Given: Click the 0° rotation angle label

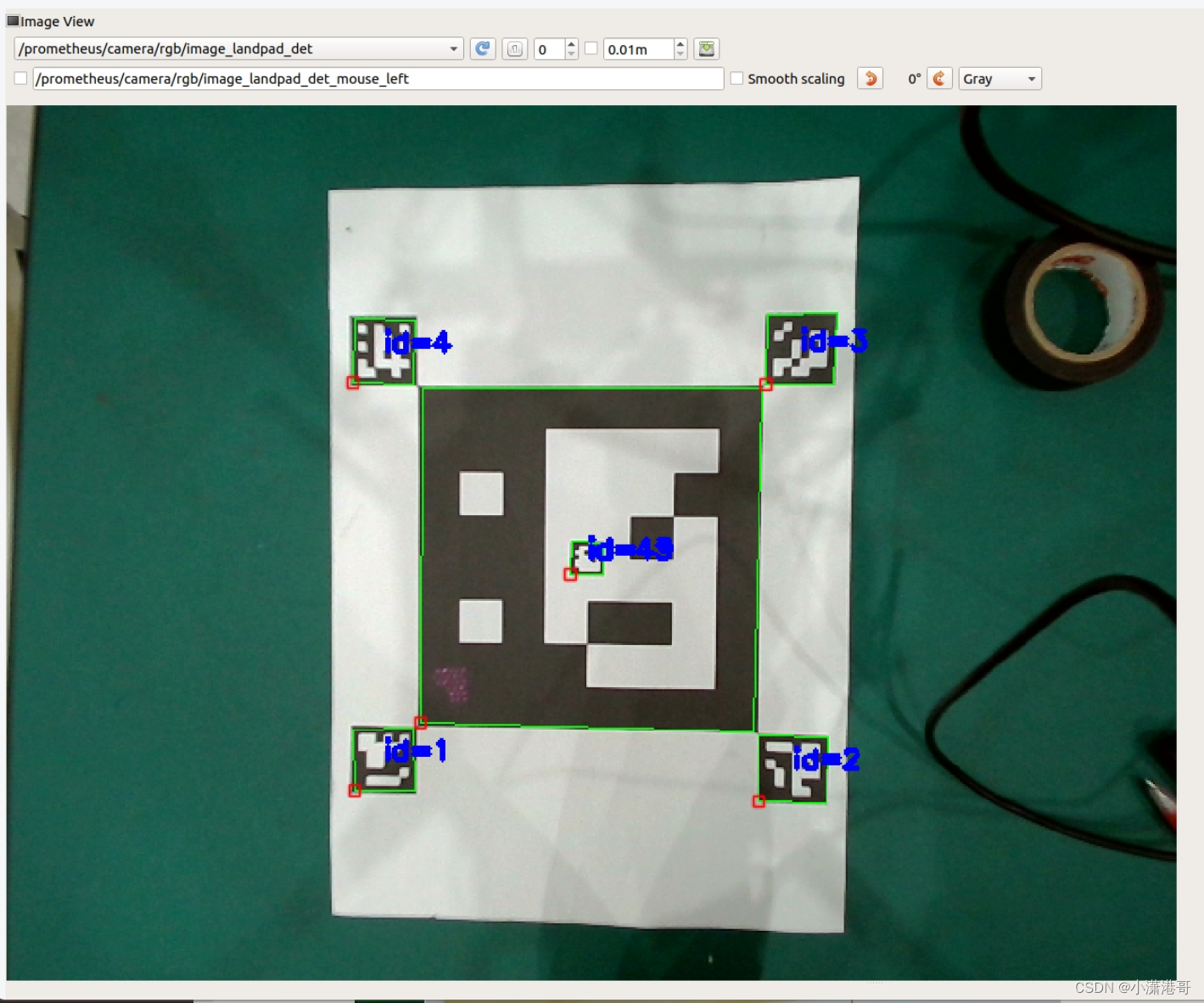Looking at the screenshot, I should tap(915, 79).
